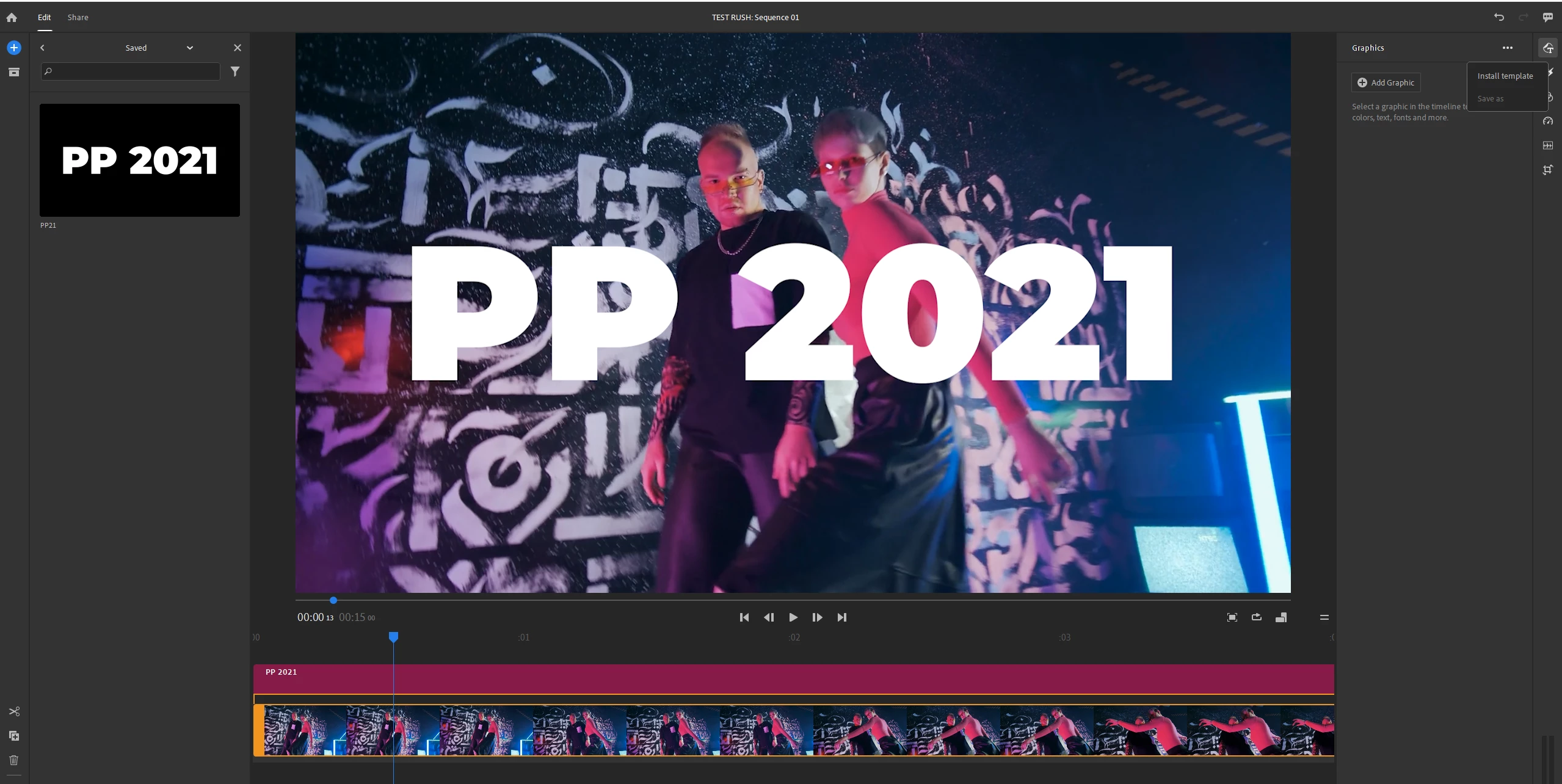The height and width of the screenshot is (784, 1562).
Task: Switch to the Share tab
Action: 78,17
